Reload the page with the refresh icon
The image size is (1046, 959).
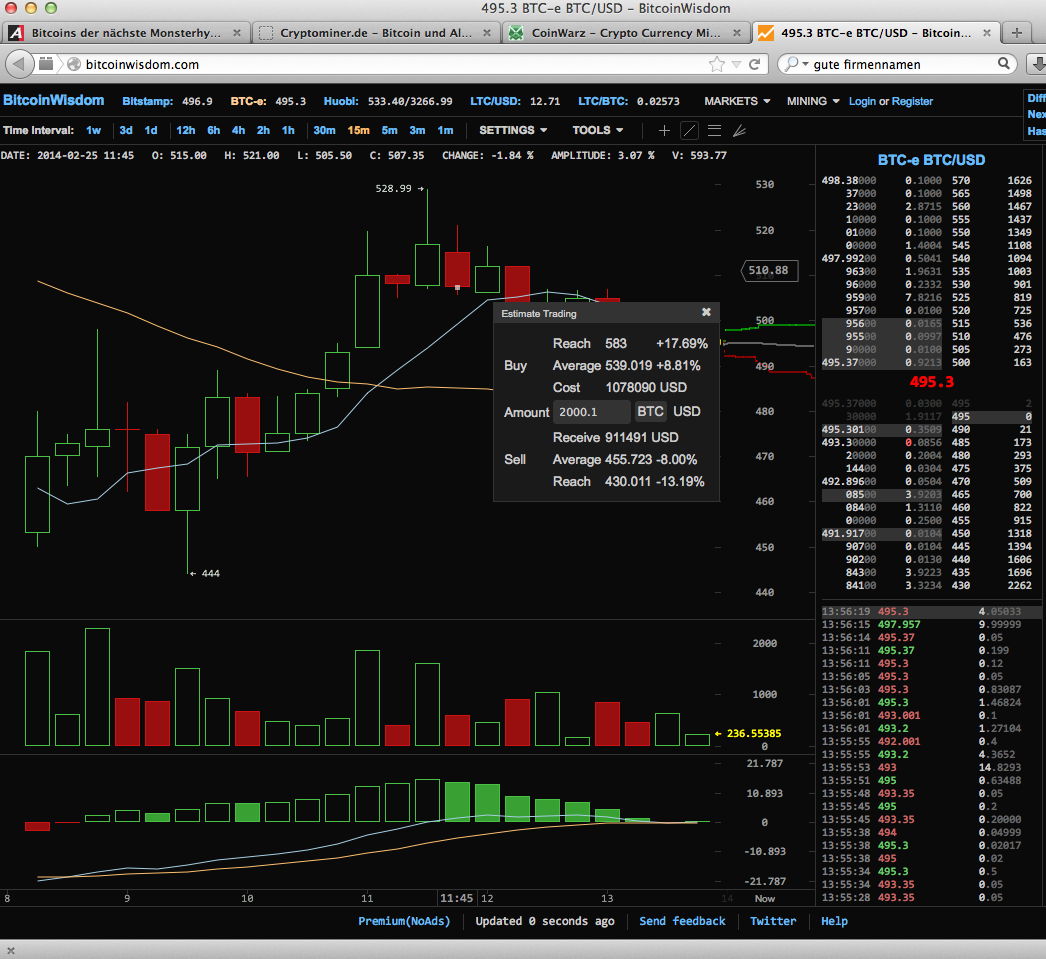754,64
